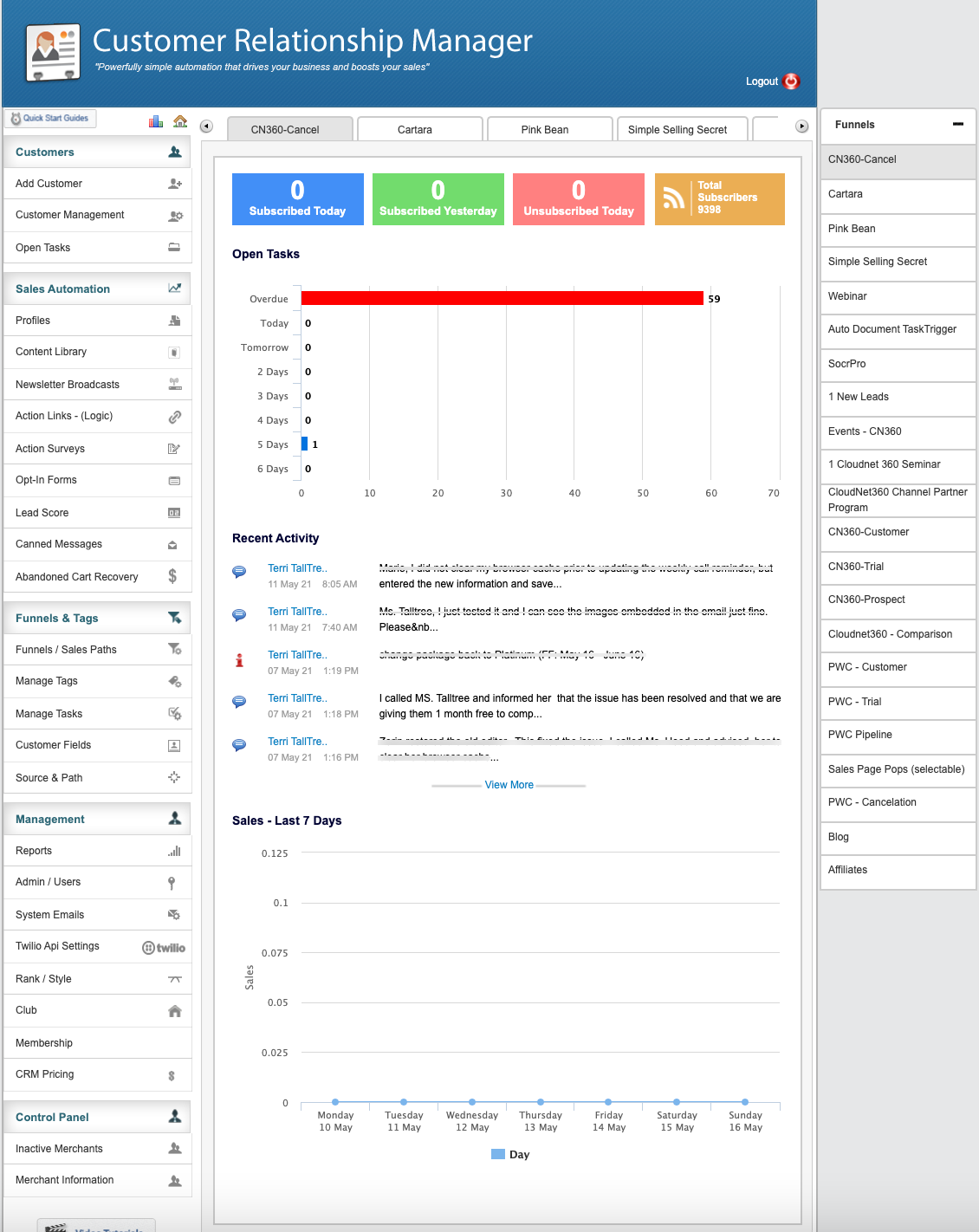Viewport: 979px width, 1232px height.
Task: Click the Action Links chain icon
Action: pyautogui.click(x=174, y=417)
